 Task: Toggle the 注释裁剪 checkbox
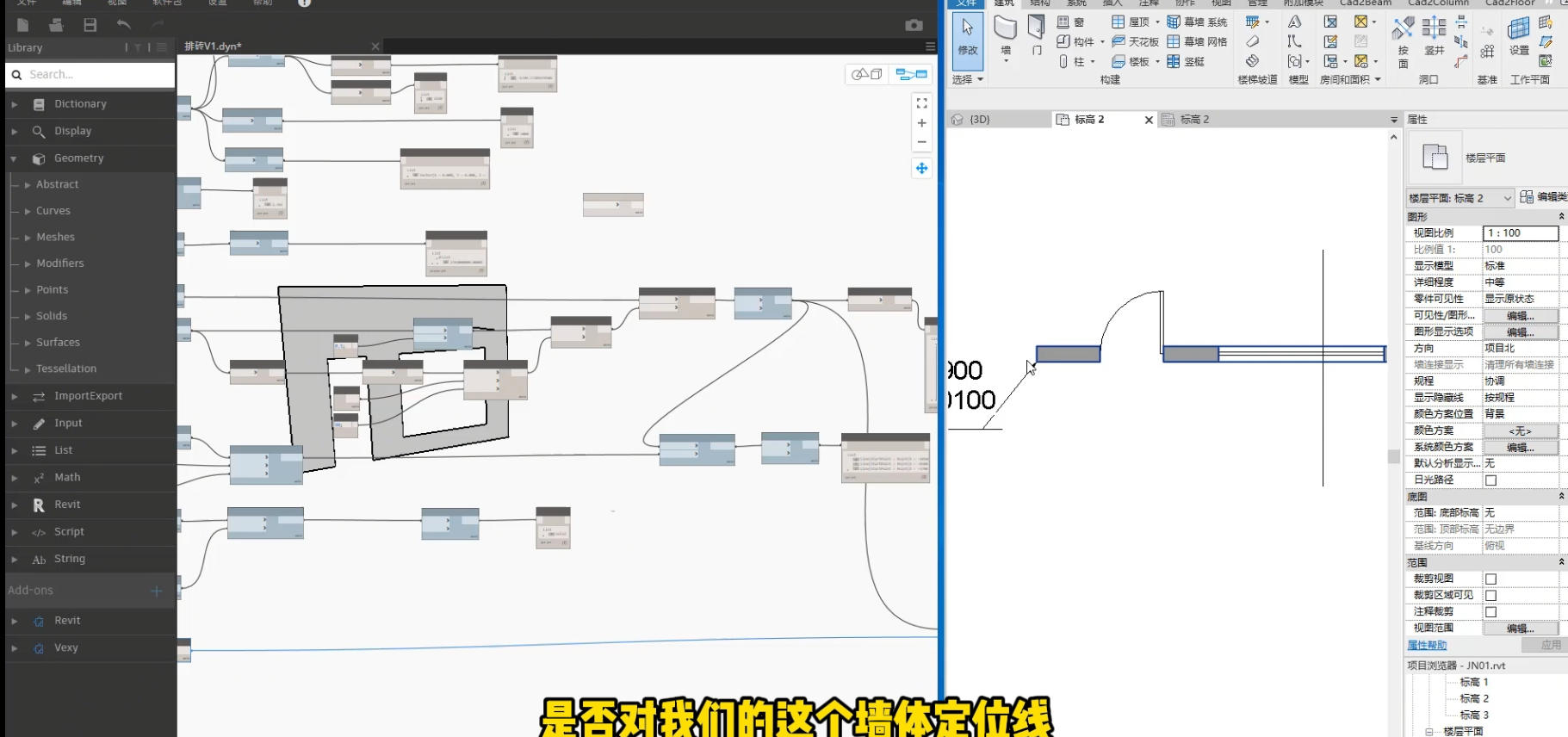1491,612
